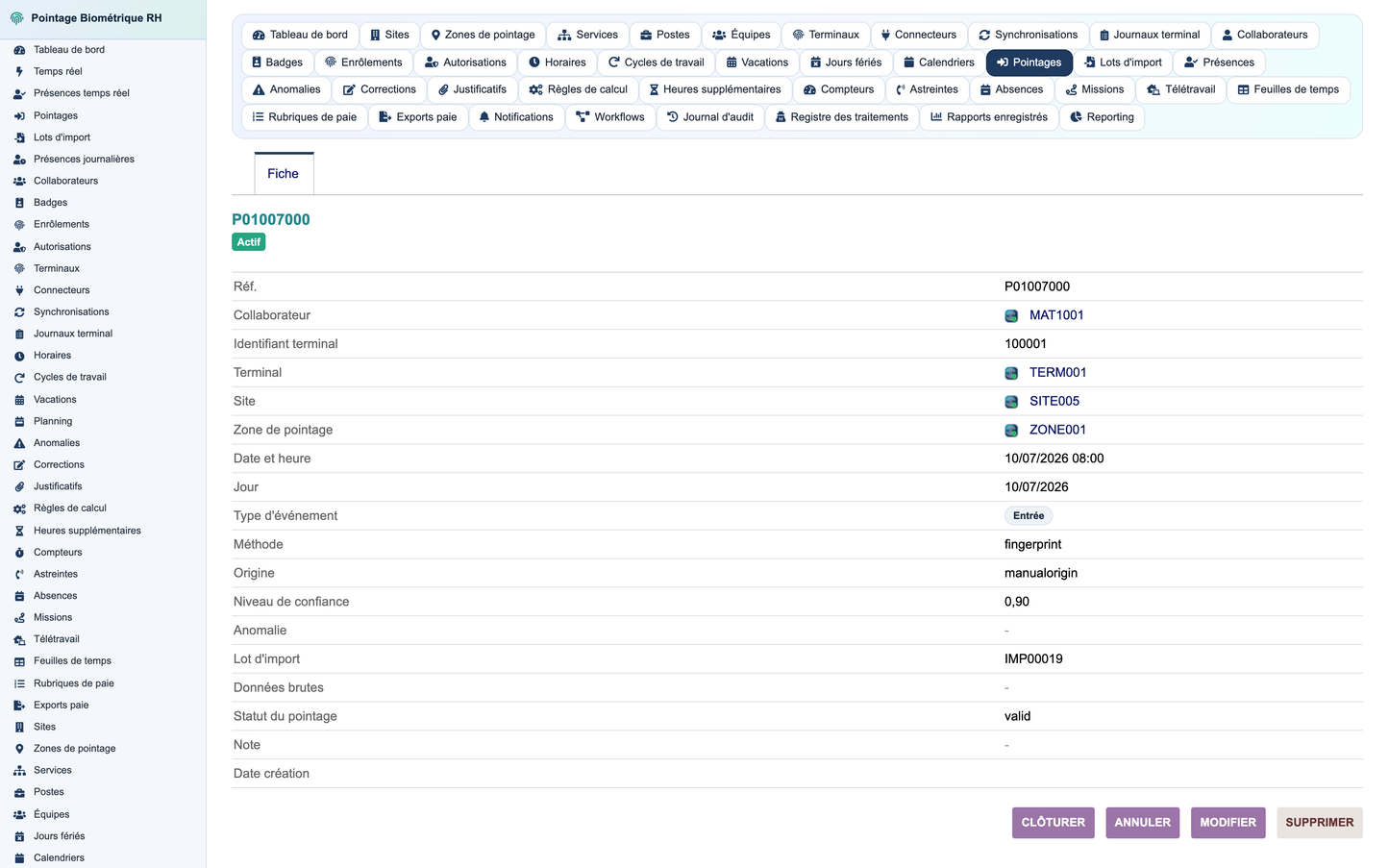Click the Lots d'import sidebar icon
This screenshot has width=1389, height=868.
click(x=19, y=137)
